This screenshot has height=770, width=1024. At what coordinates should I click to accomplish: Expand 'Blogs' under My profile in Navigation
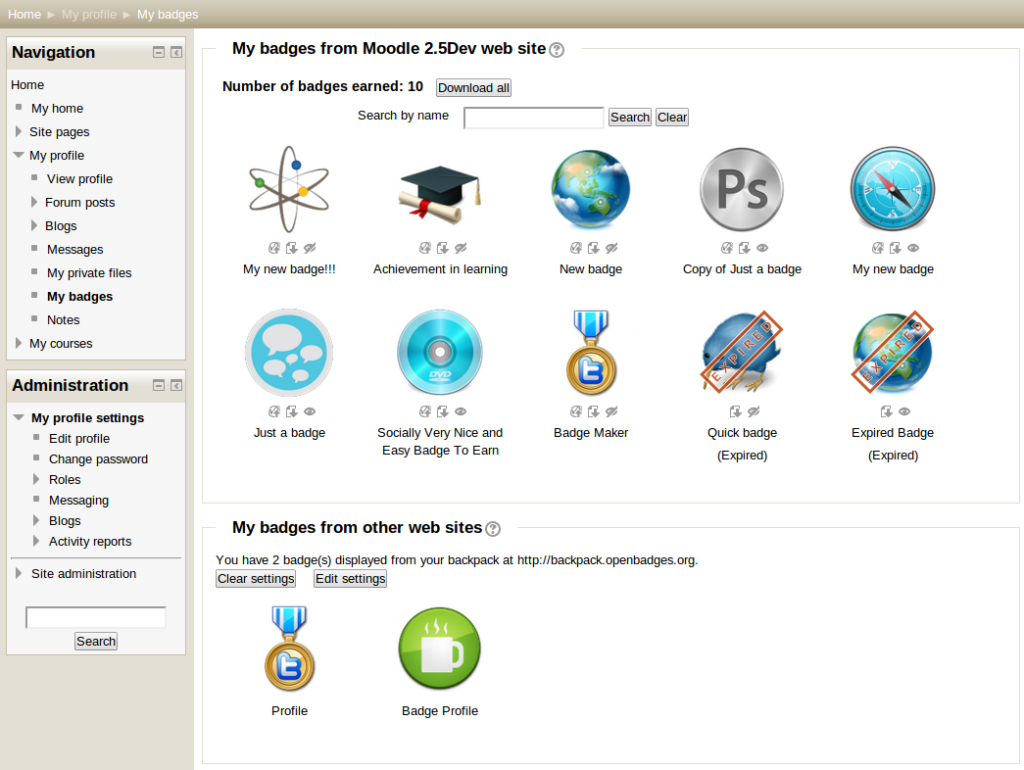click(34, 225)
